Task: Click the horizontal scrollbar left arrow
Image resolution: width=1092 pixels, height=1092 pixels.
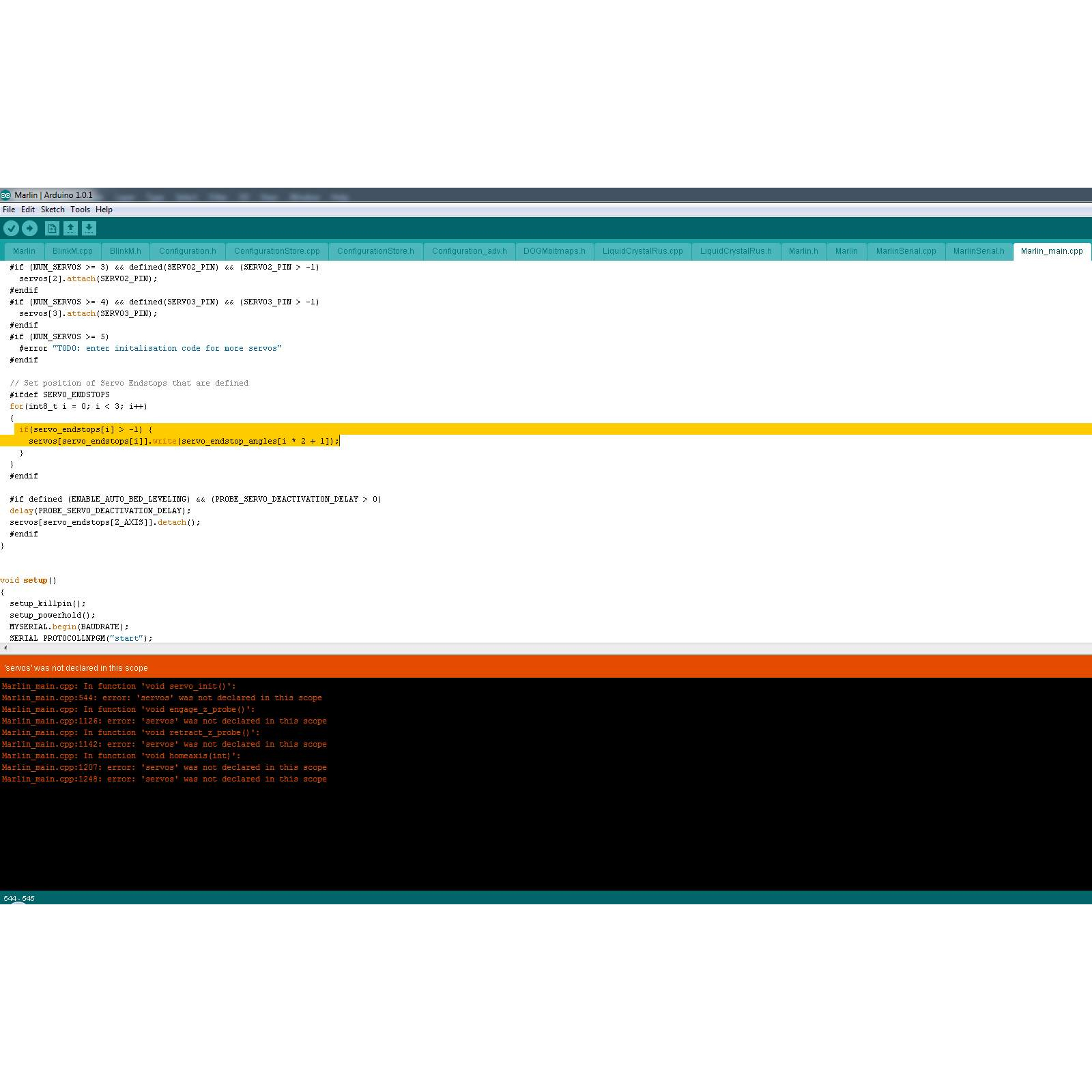Action: [x=5, y=648]
